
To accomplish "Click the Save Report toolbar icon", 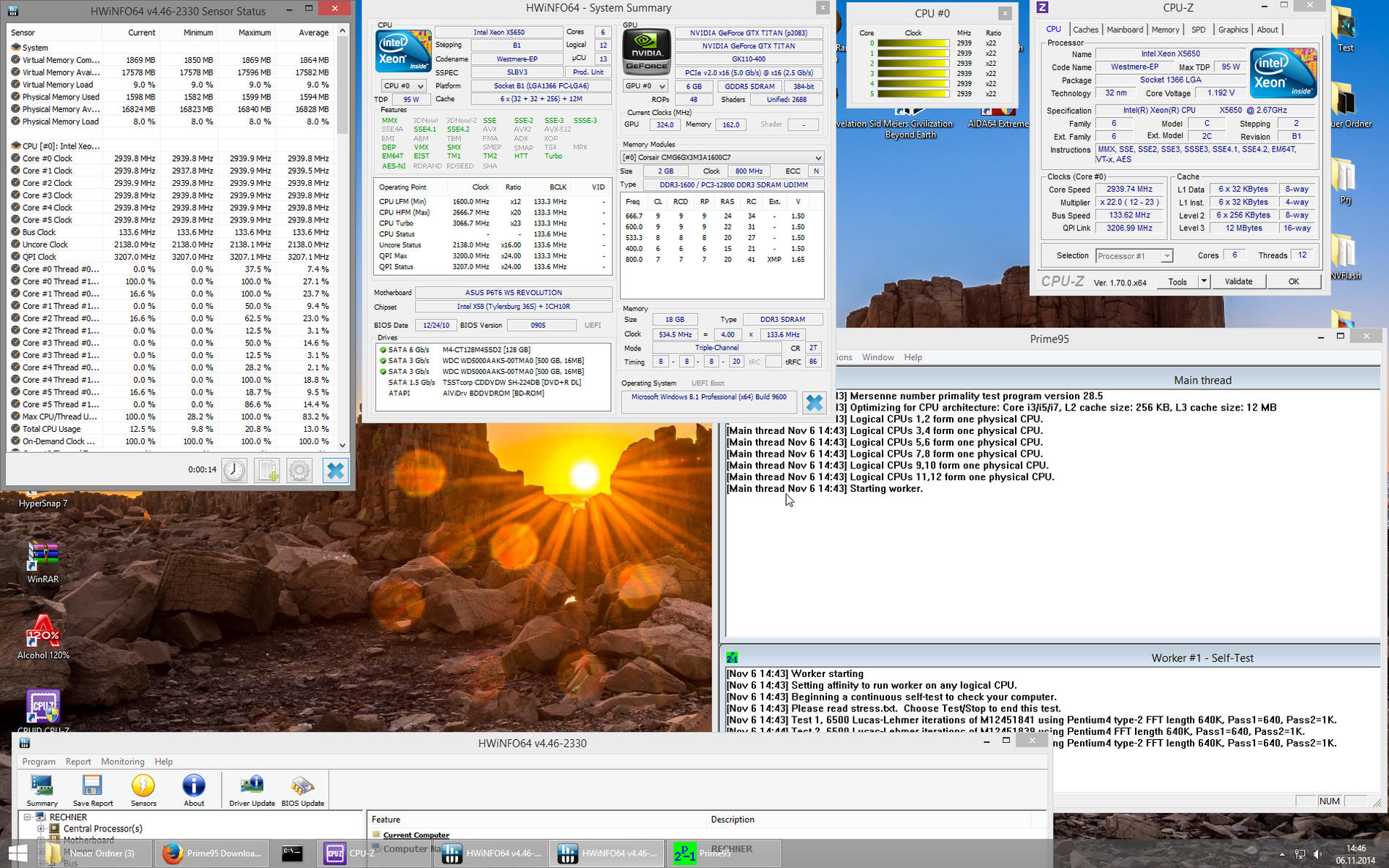I will [92, 790].
